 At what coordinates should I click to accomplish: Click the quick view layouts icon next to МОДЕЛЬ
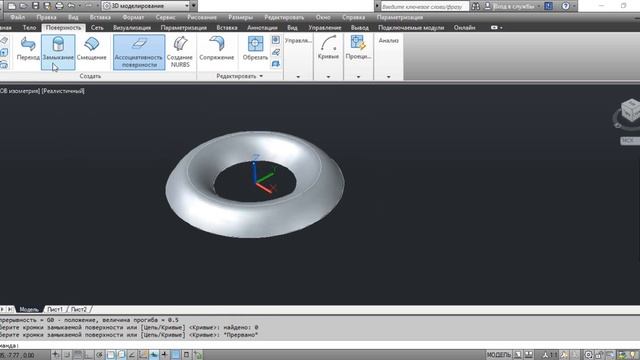518,355
